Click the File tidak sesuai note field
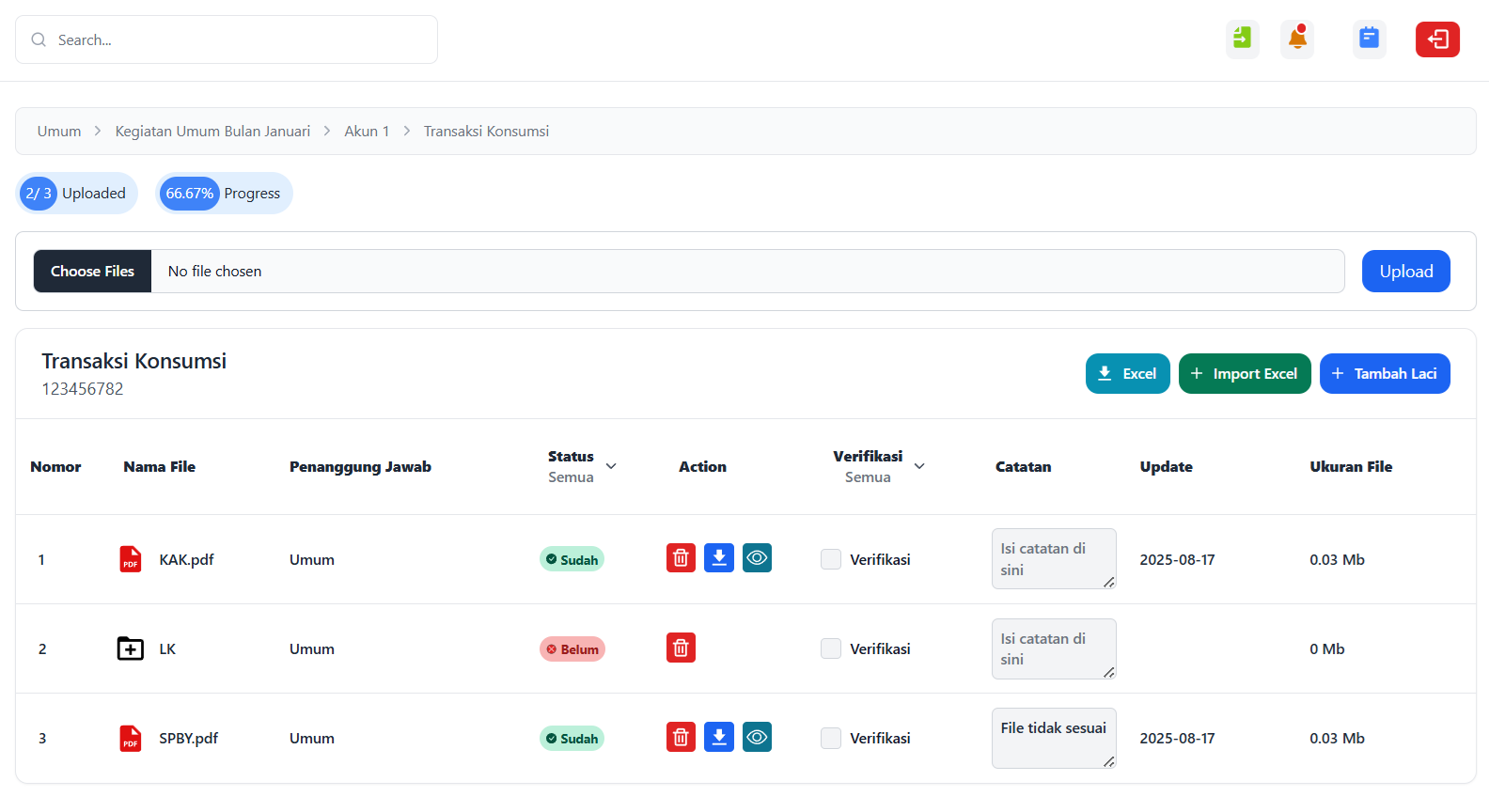1489x812 pixels. 1054,738
